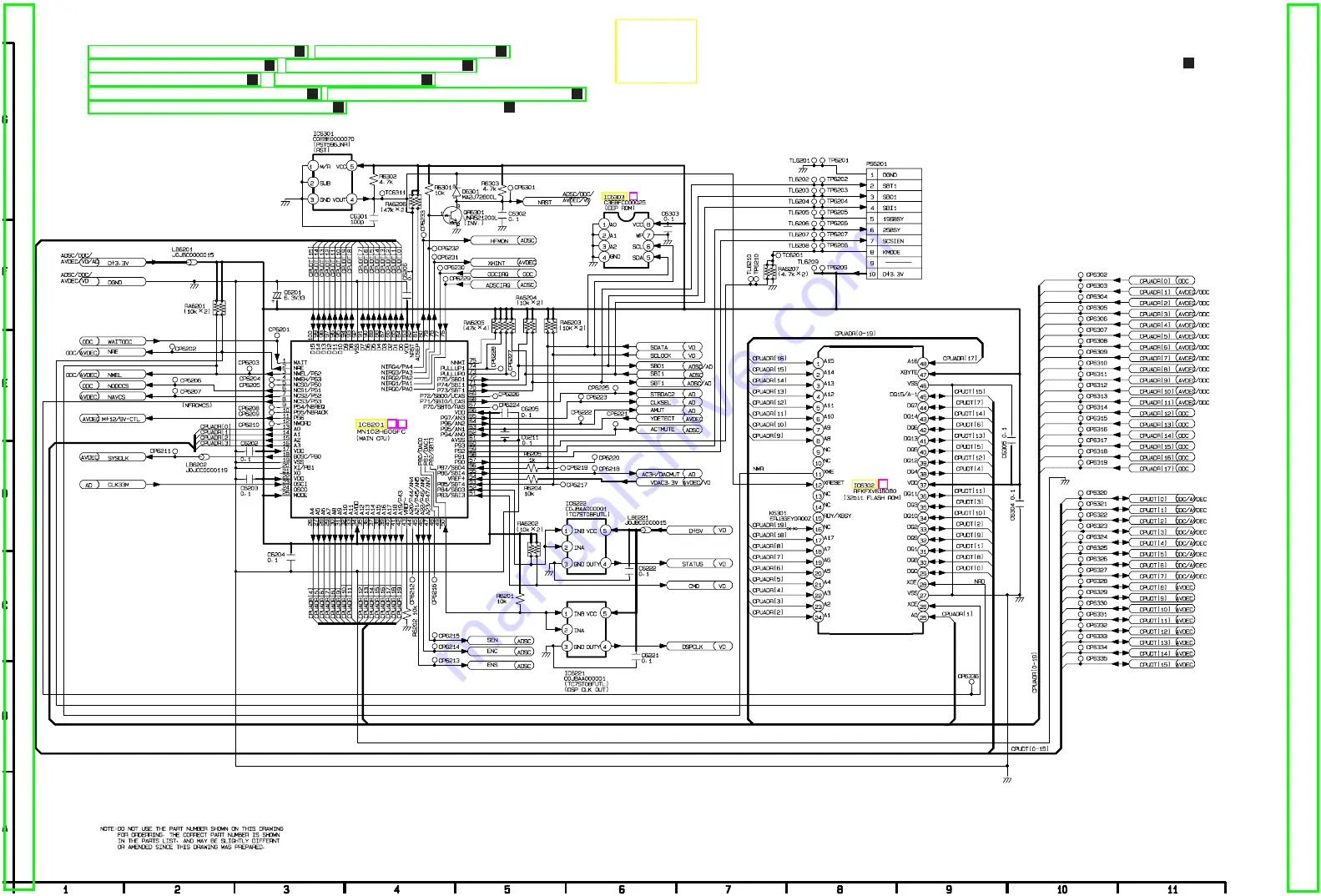Click the IC6302 flash ROM designator

pyautogui.click(x=864, y=485)
